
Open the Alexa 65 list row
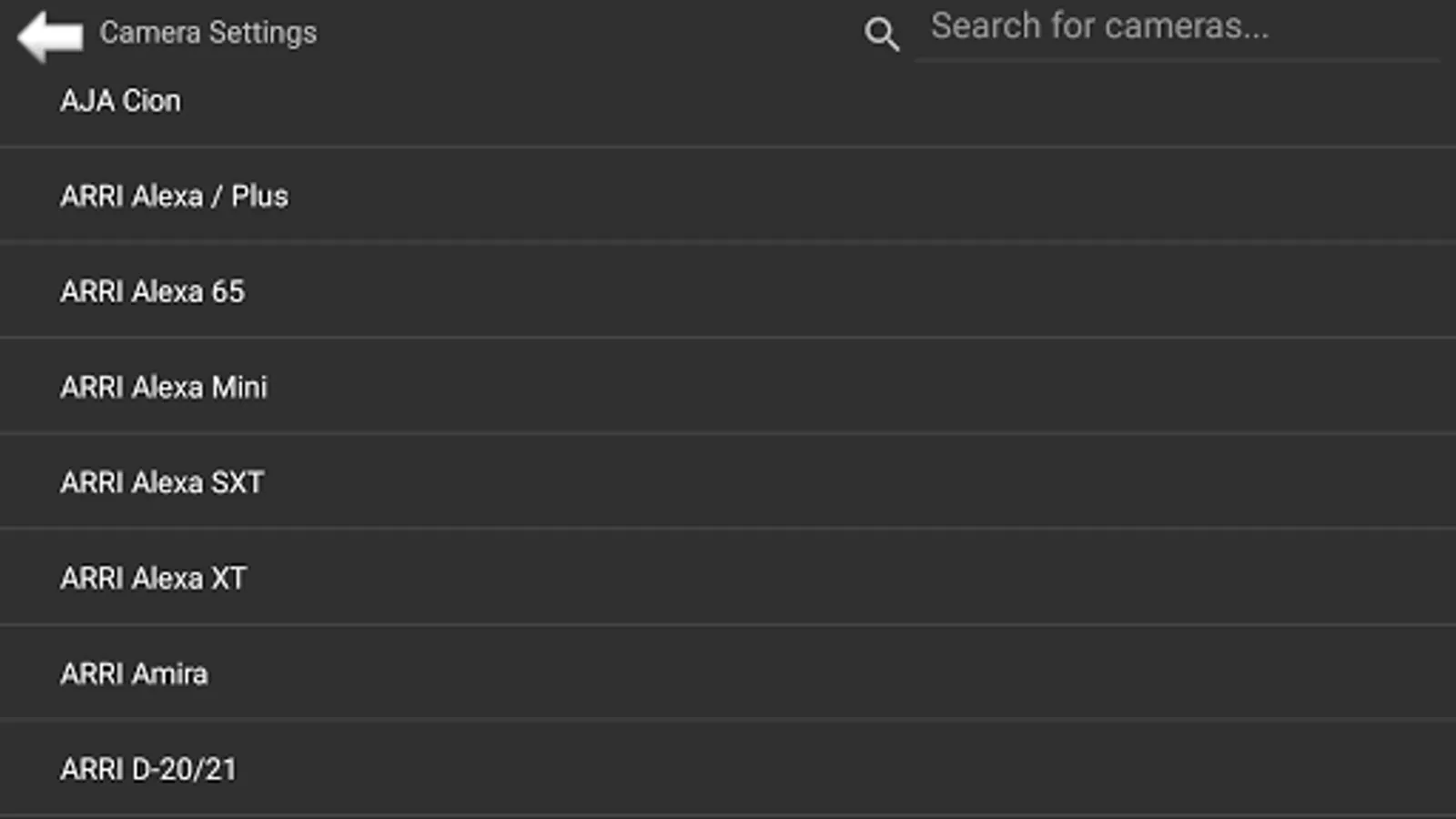tap(728, 290)
